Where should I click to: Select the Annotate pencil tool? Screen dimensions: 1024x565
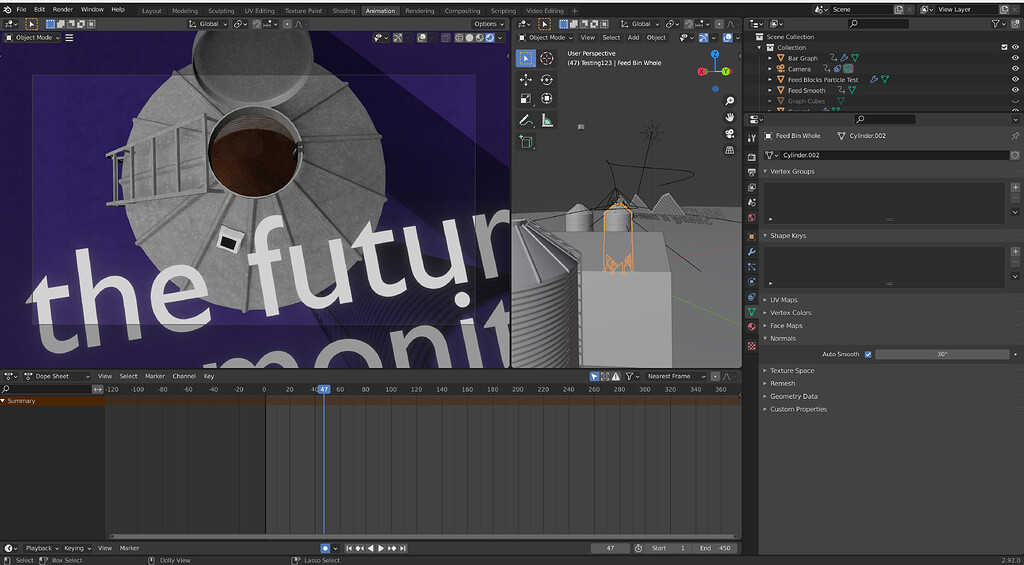(526, 120)
